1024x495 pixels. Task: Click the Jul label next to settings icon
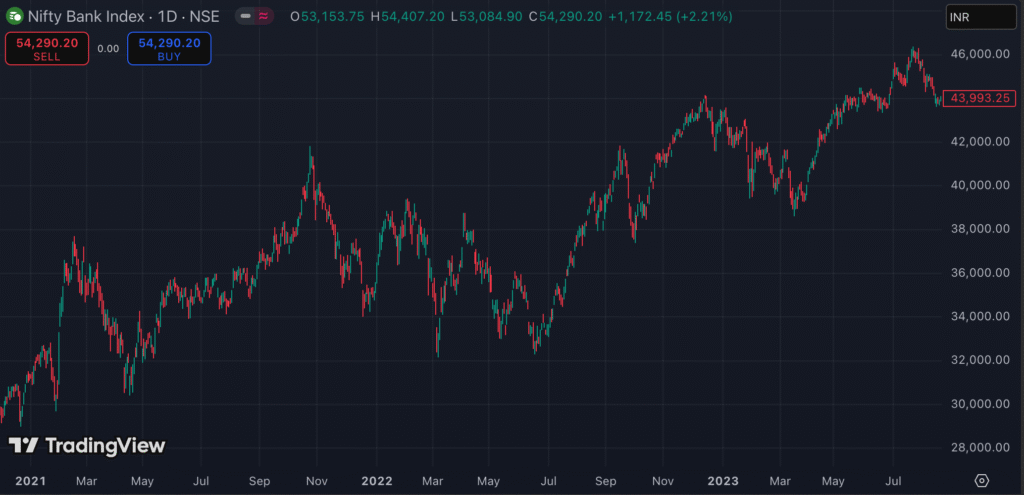click(893, 481)
